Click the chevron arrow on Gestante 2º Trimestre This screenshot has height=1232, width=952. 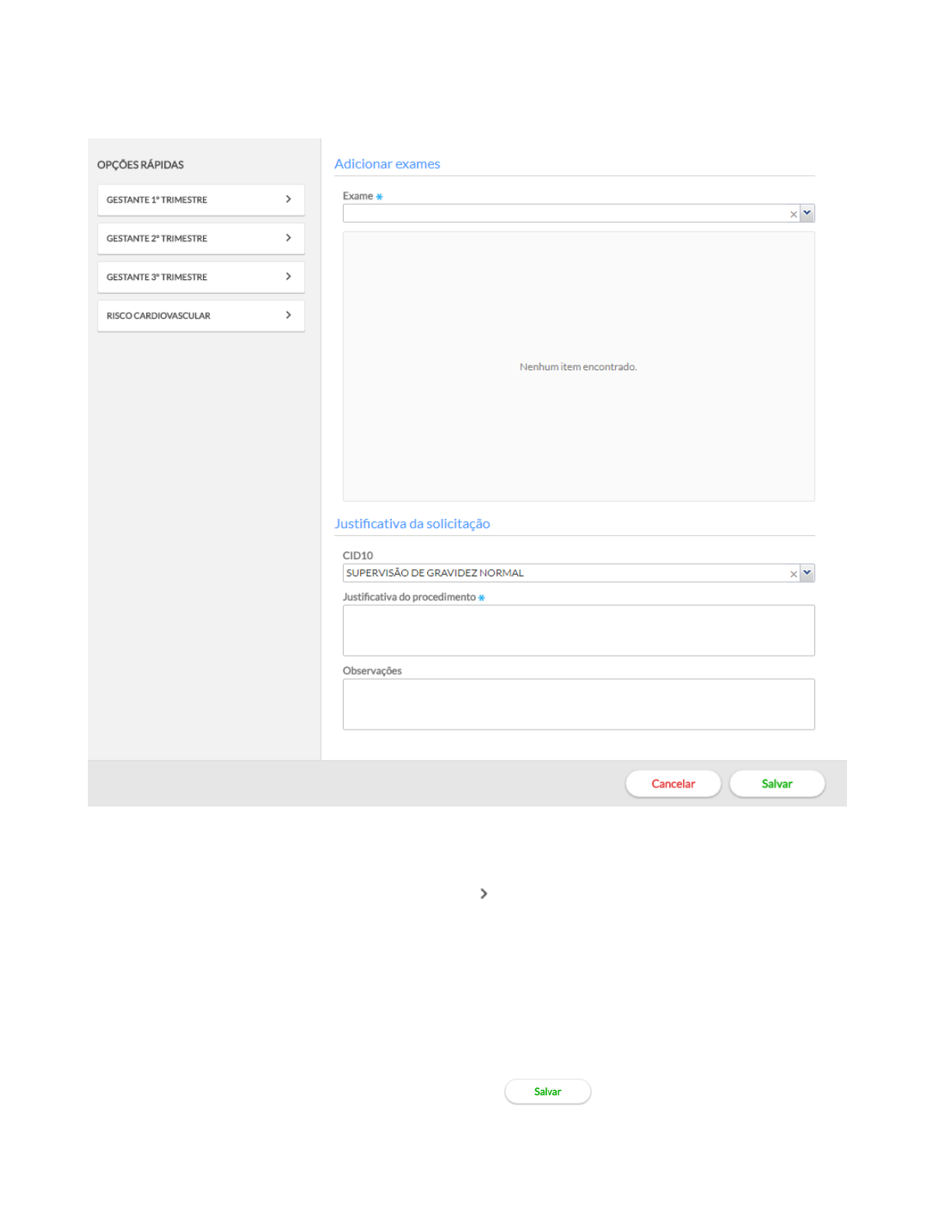(289, 238)
